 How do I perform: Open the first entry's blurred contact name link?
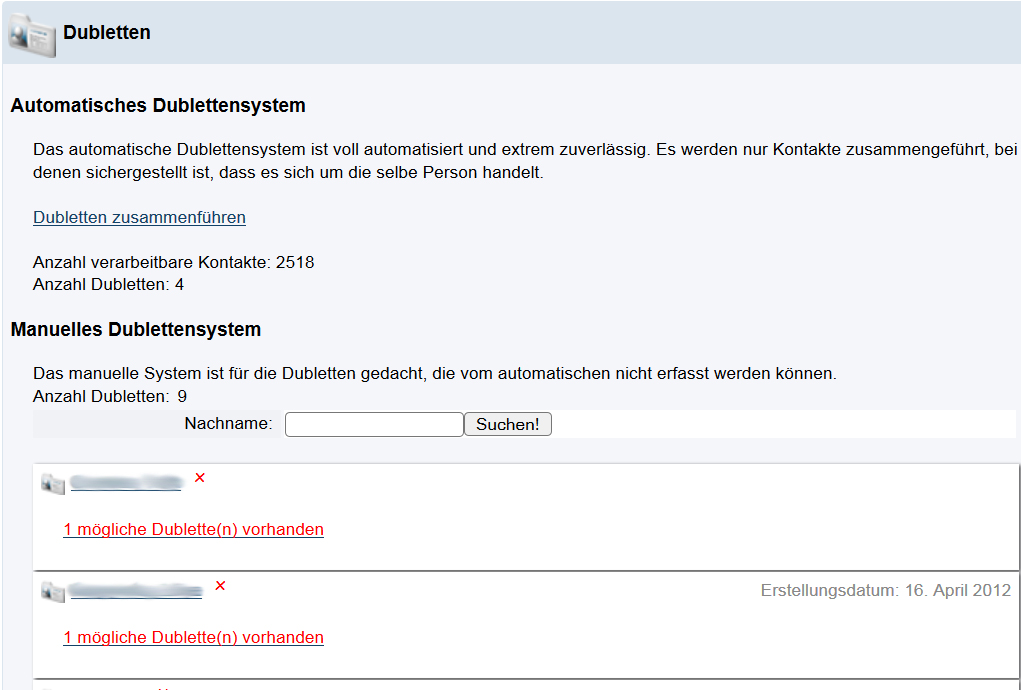[126, 484]
